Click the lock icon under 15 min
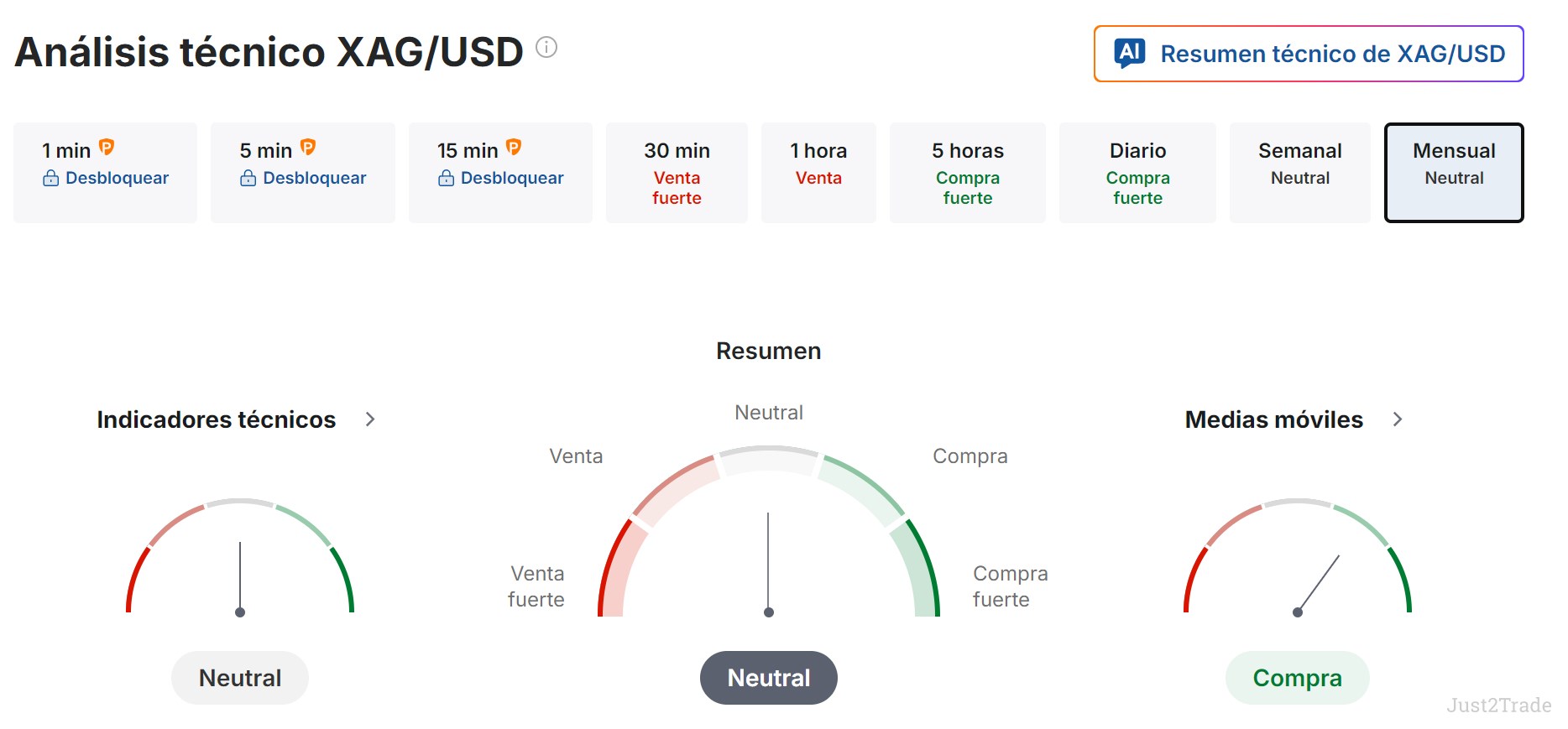The height and width of the screenshot is (729, 1568). click(x=447, y=178)
